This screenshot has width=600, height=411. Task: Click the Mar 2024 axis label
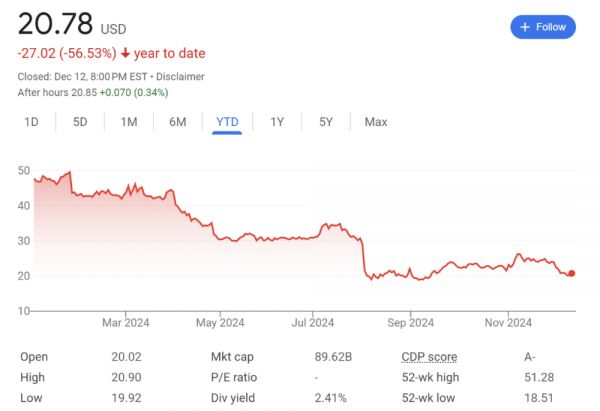coord(125,322)
